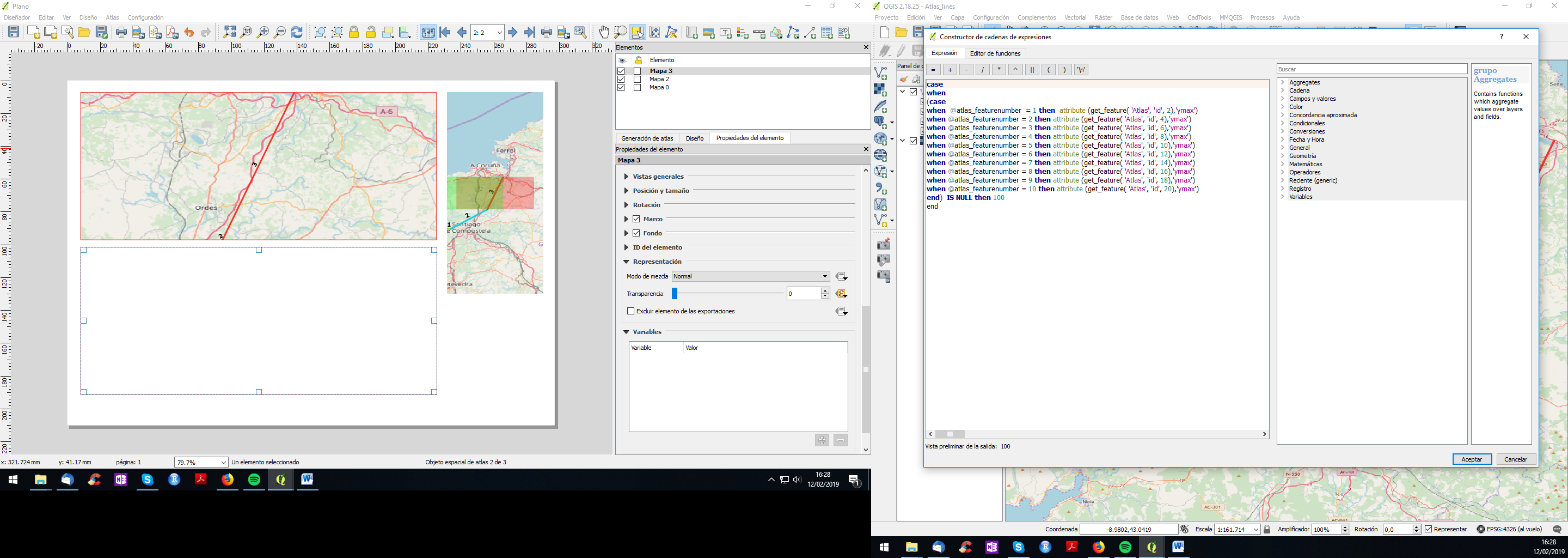The height and width of the screenshot is (558, 1568).
Task: Select the Add new map tool
Action: coord(692,33)
